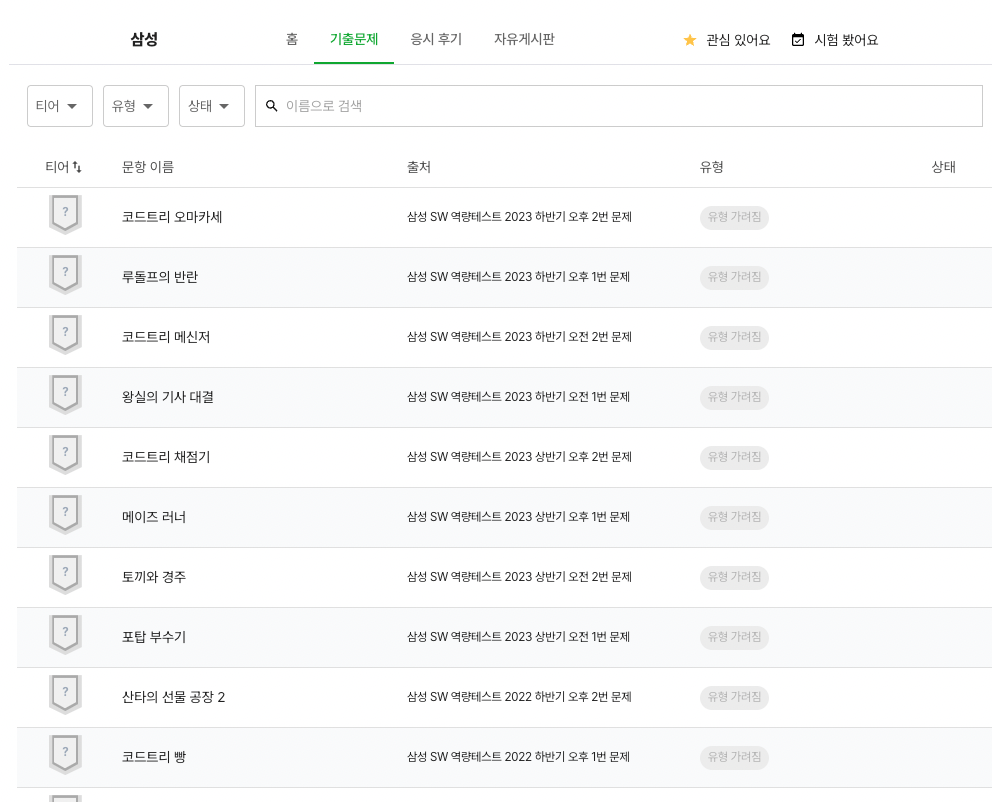Click the 관심 있어요 button
The image size is (992, 802).
(x=726, y=40)
